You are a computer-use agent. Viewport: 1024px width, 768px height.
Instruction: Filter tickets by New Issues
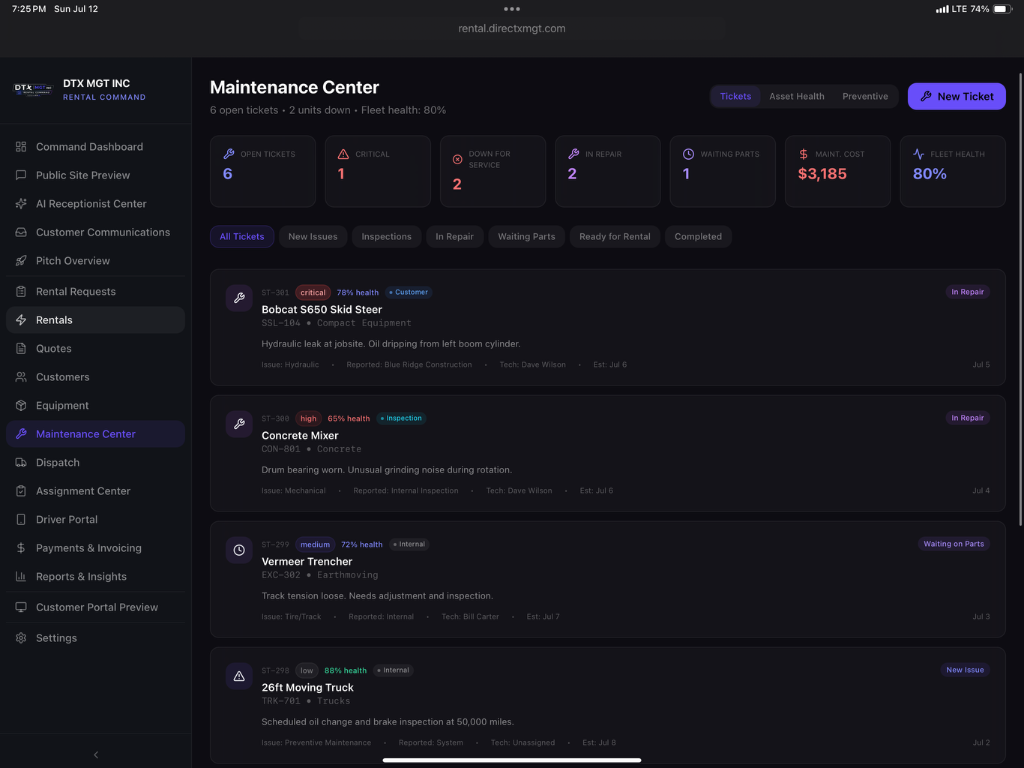pos(313,236)
